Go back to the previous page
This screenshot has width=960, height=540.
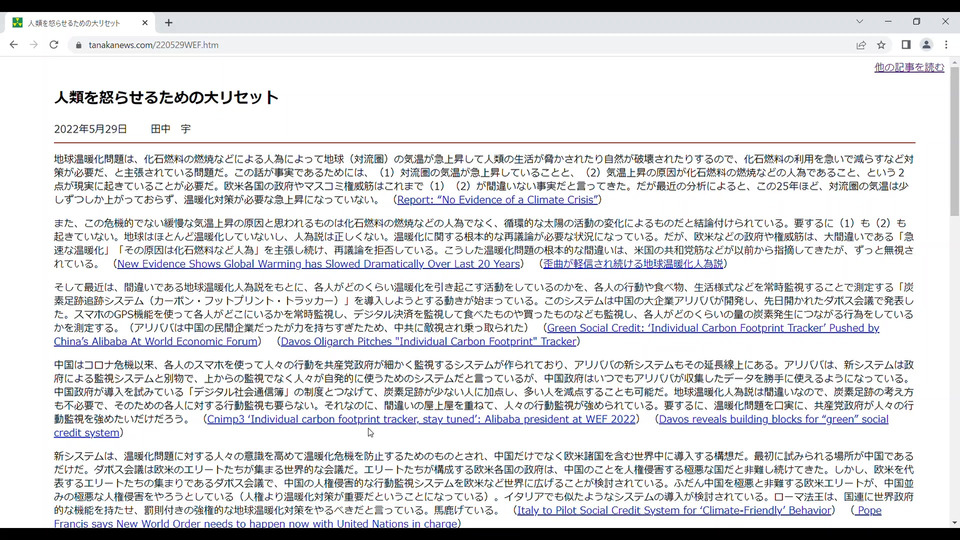point(13,45)
